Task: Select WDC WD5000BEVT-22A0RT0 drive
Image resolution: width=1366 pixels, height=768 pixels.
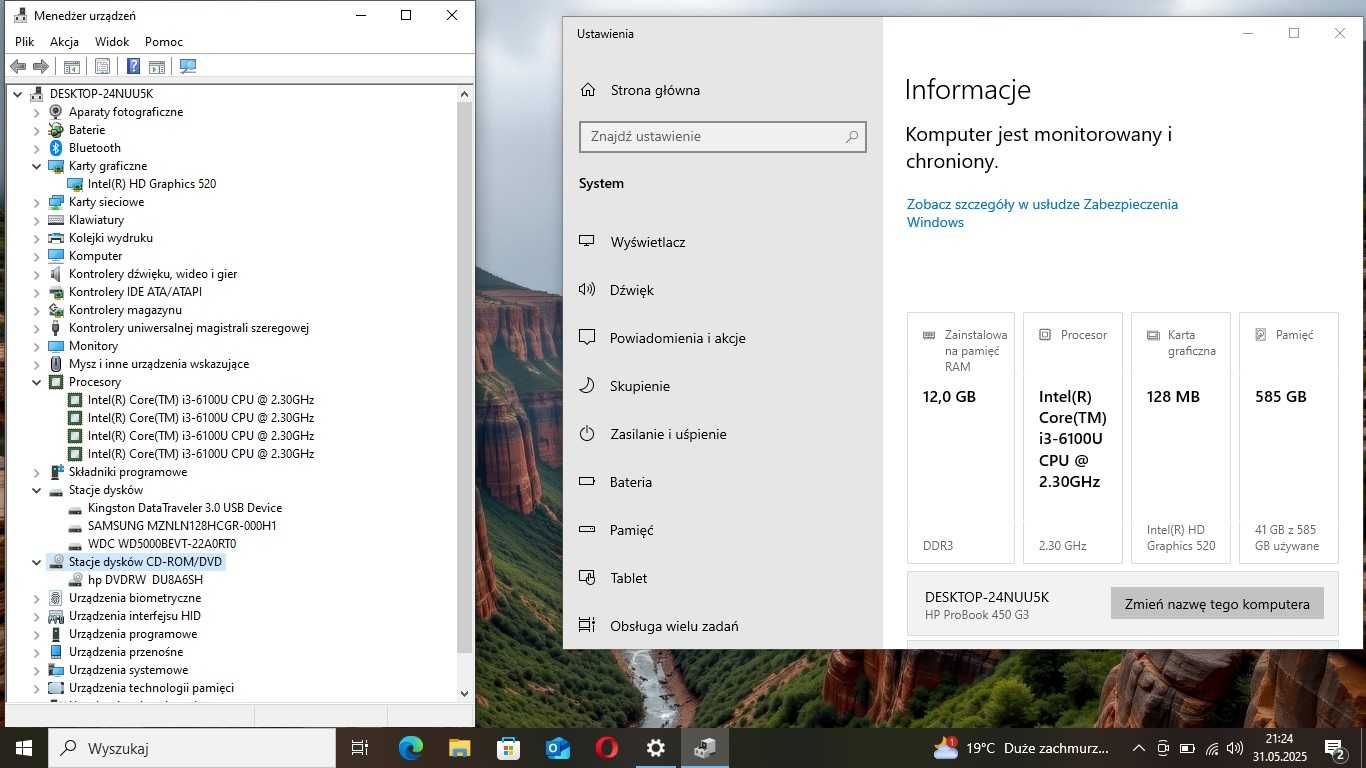Action: [162, 544]
